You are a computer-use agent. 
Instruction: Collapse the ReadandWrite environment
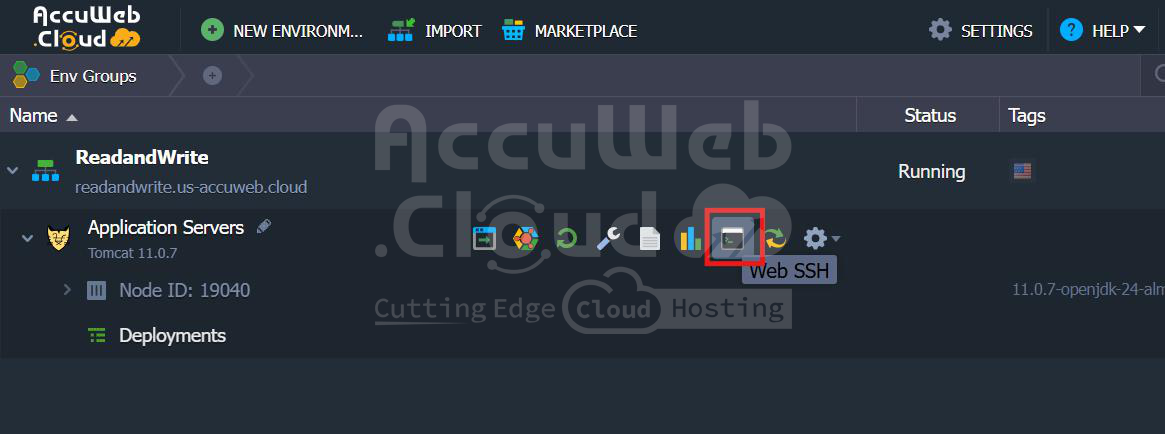[x=12, y=171]
